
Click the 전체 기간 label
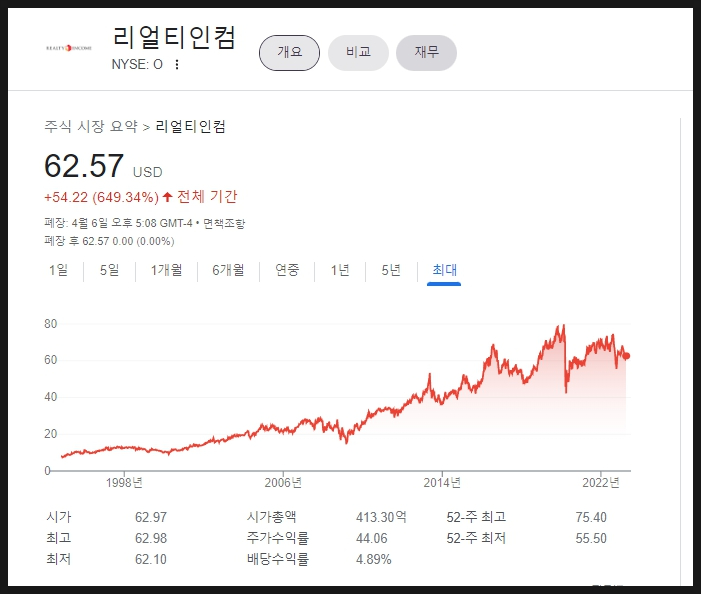tap(207, 197)
